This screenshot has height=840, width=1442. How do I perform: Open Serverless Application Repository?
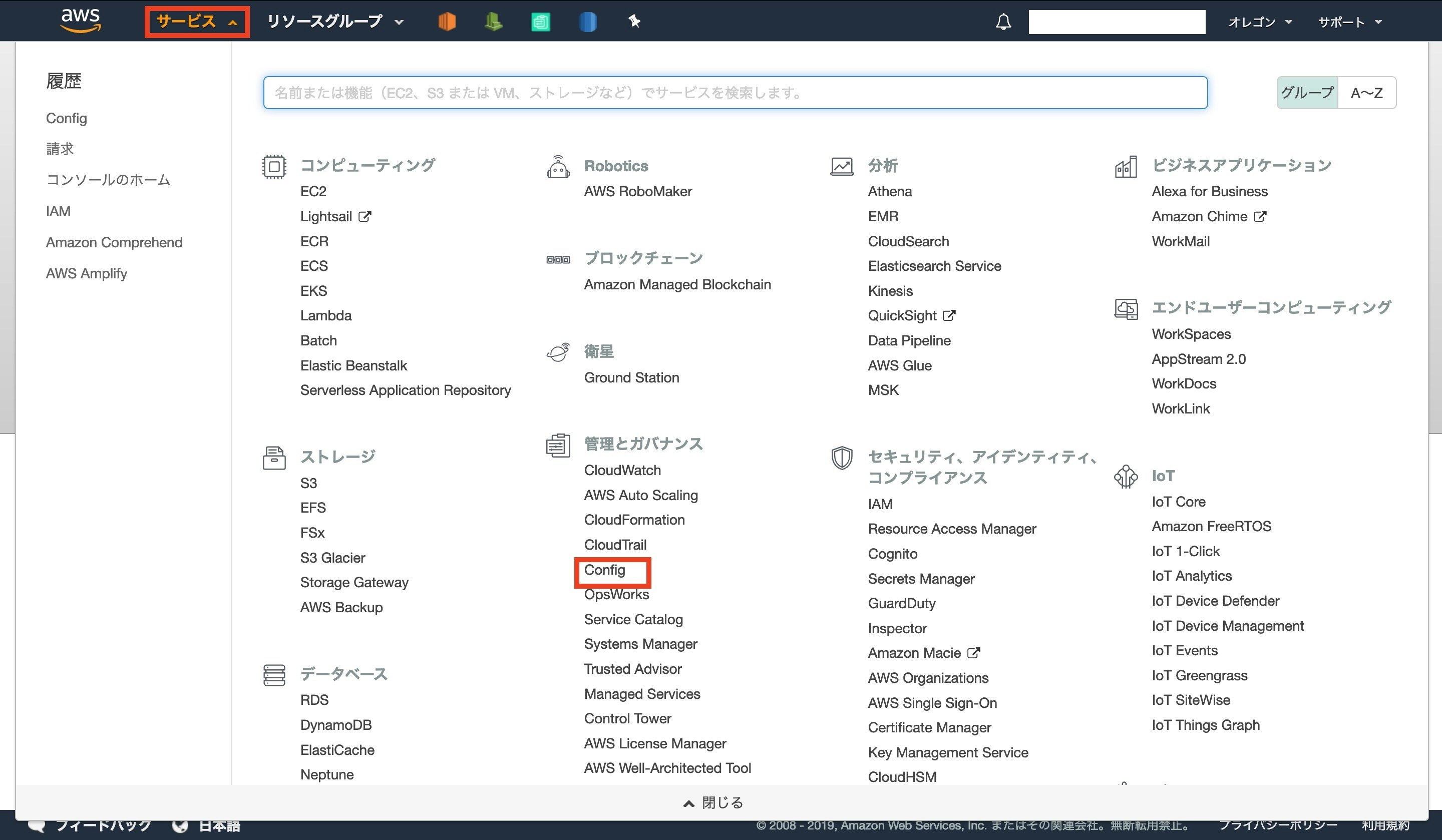406,389
